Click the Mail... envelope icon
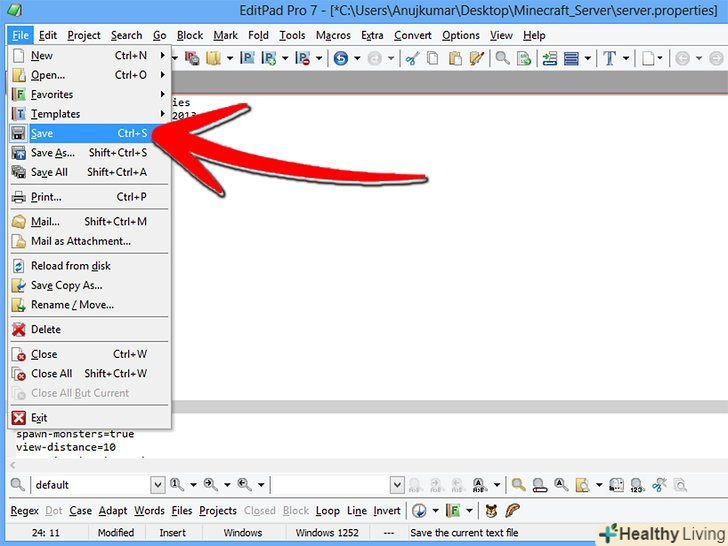This screenshot has height=546, width=728. (19, 221)
